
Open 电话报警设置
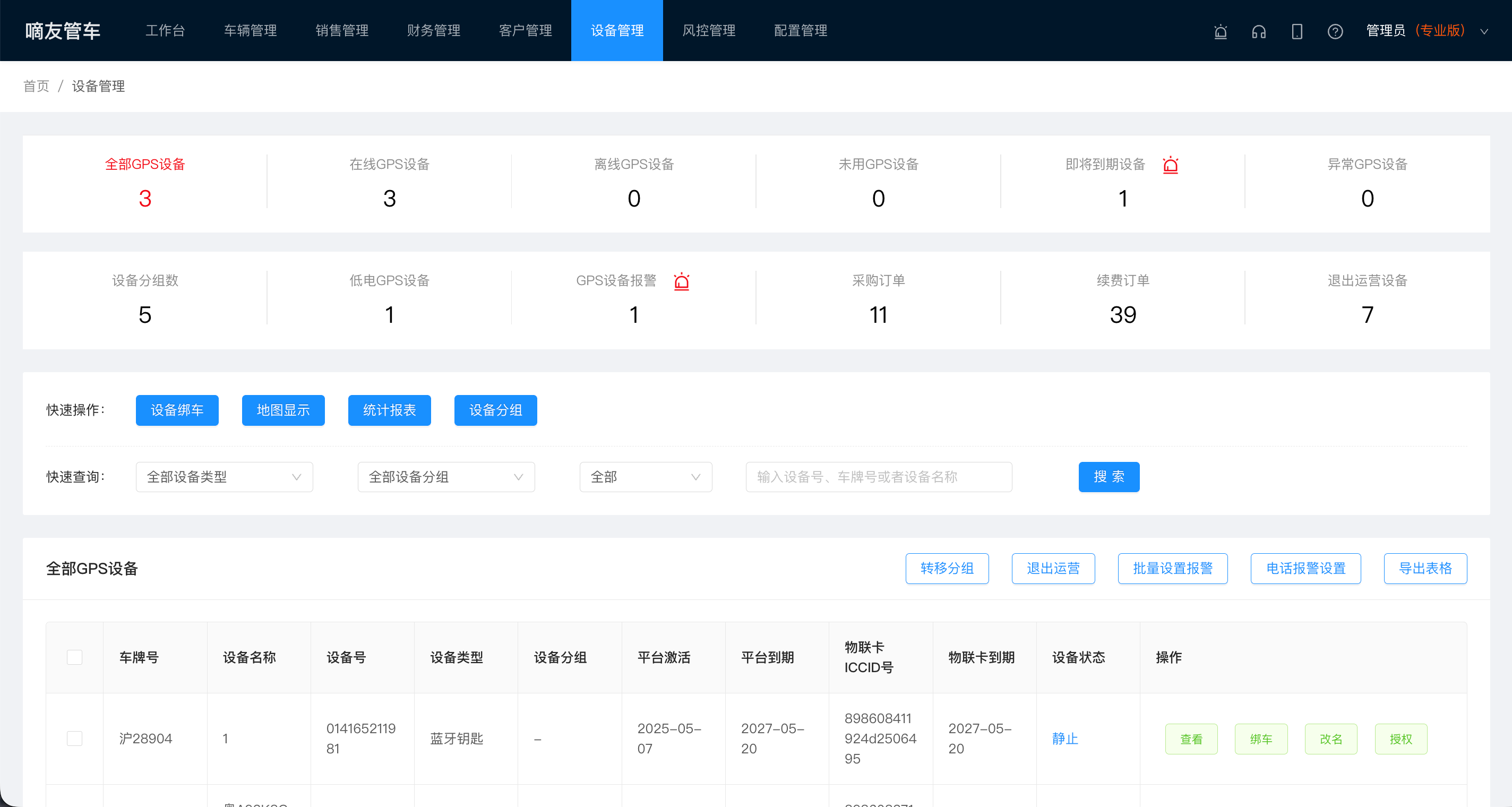[x=1306, y=568]
